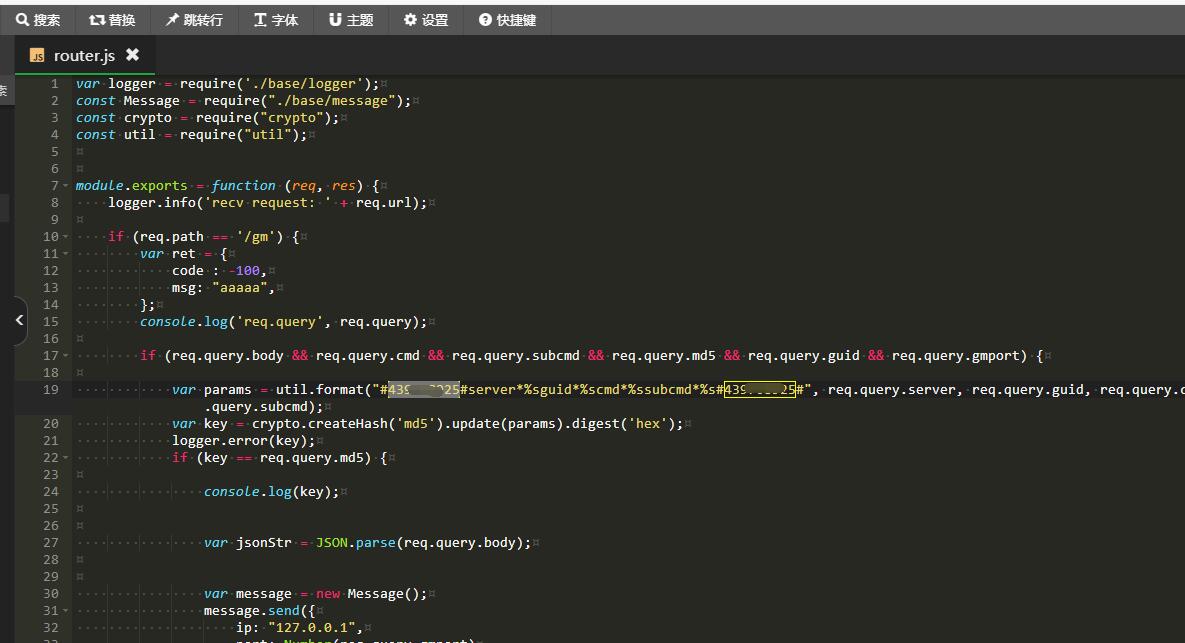Fold the req.query.body if block at line 17
The width and height of the screenshot is (1185, 643).
[66, 356]
